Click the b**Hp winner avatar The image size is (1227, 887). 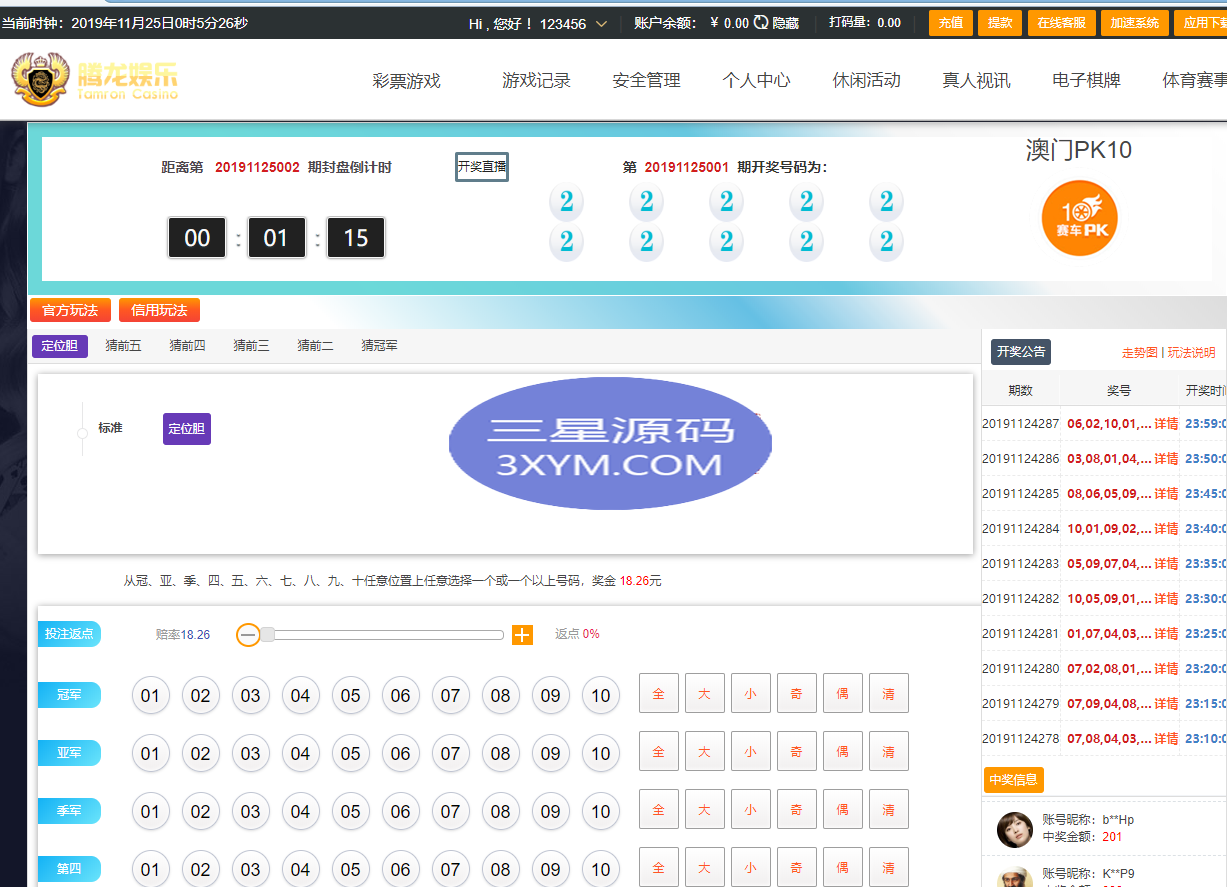pyautogui.click(x=1014, y=829)
